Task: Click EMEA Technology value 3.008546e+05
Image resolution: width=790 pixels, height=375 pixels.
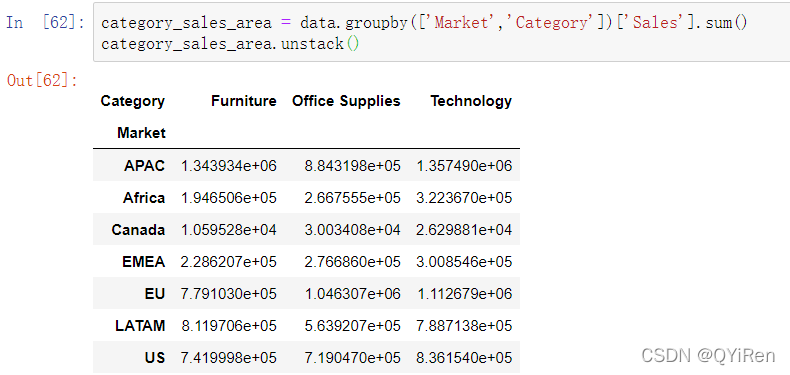Action: pos(464,262)
